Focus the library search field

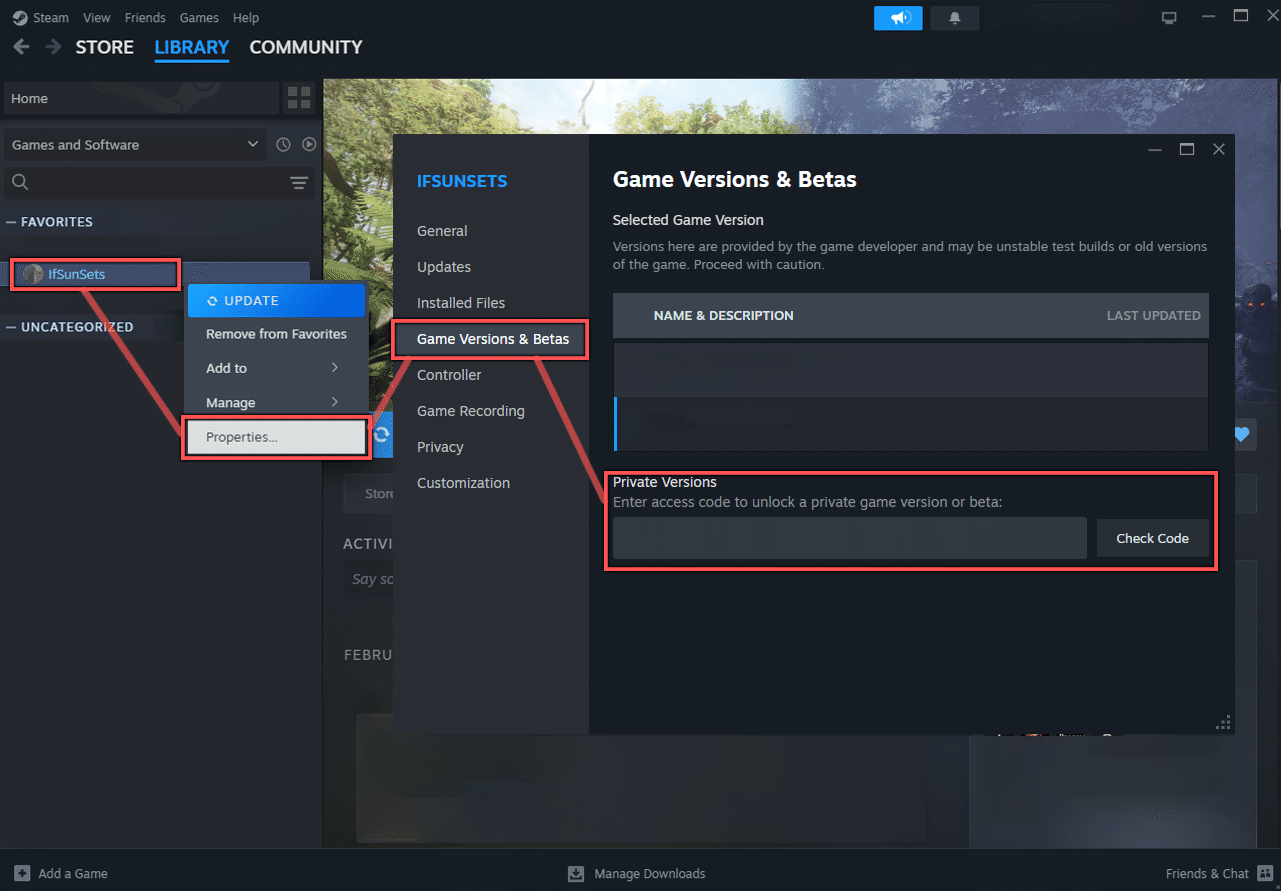(160, 182)
